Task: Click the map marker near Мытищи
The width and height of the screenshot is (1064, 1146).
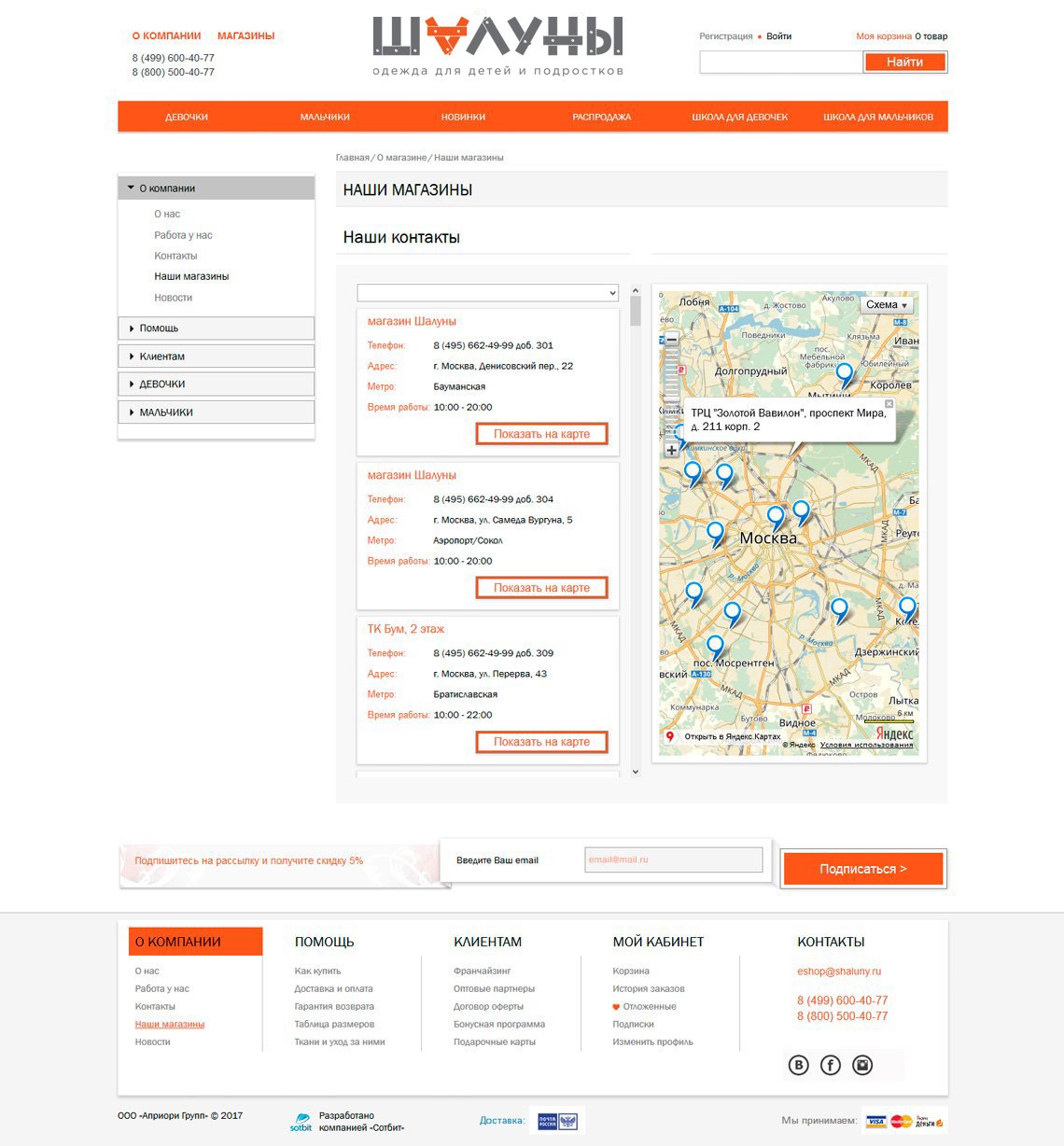Action: pos(845,375)
